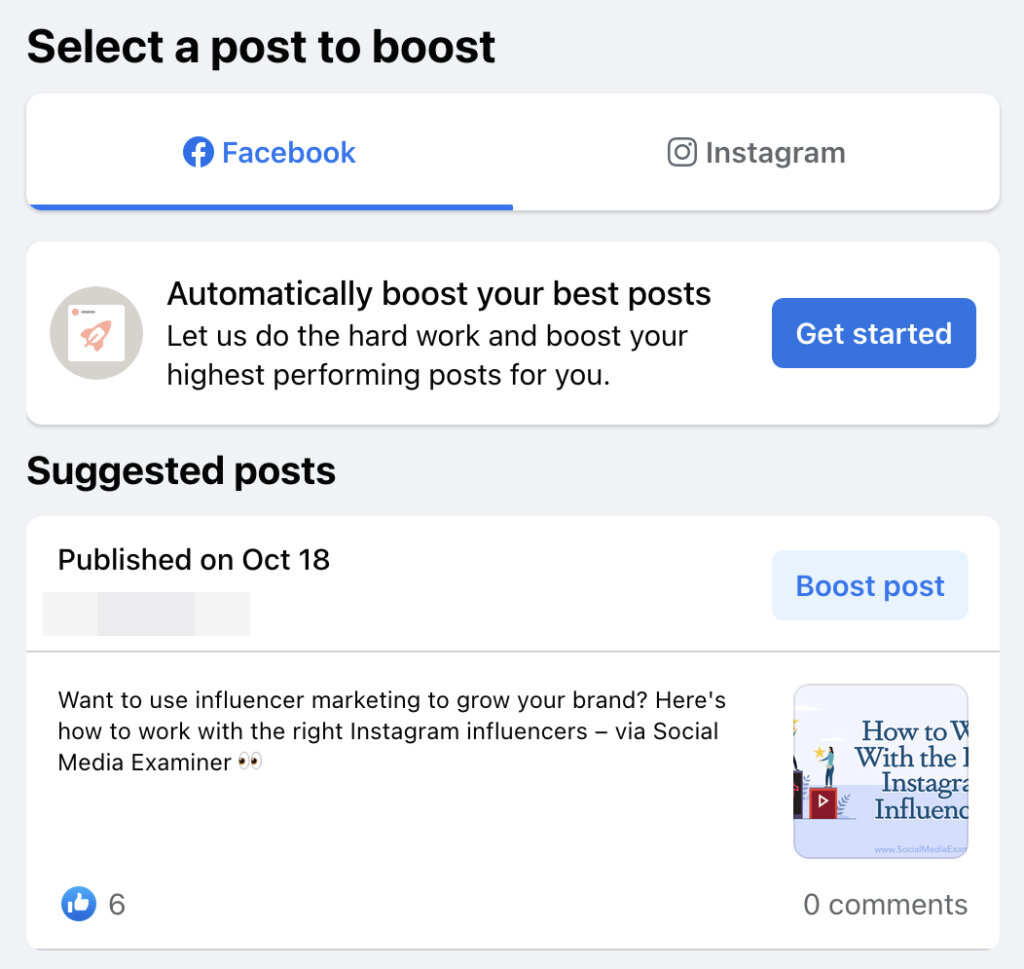Click the Select a post to boost heading
Image resolution: width=1024 pixels, height=969 pixels.
click(x=262, y=45)
